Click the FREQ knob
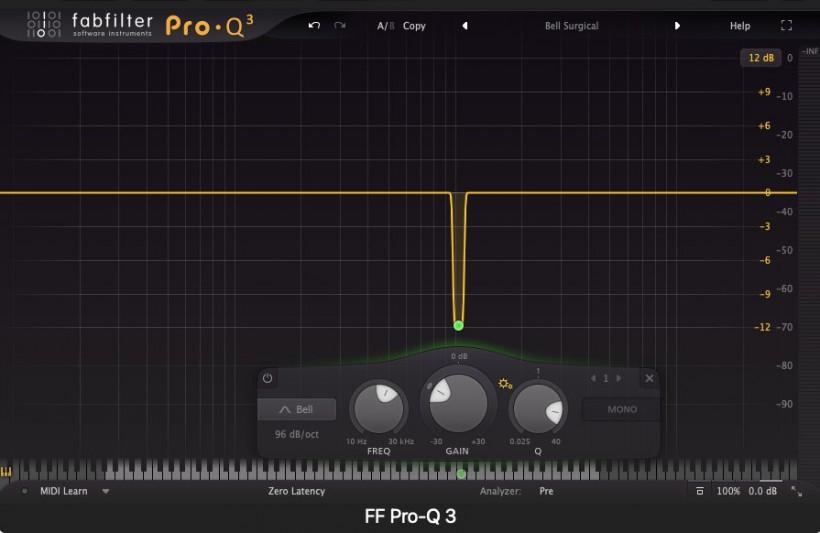Screen dimensions: 820x533 click(x=379, y=407)
